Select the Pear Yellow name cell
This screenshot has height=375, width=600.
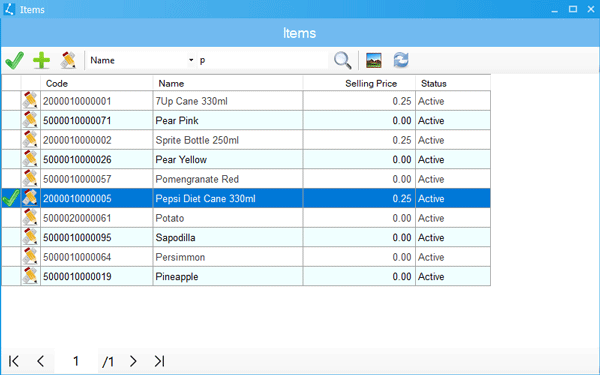pos(228,160)
